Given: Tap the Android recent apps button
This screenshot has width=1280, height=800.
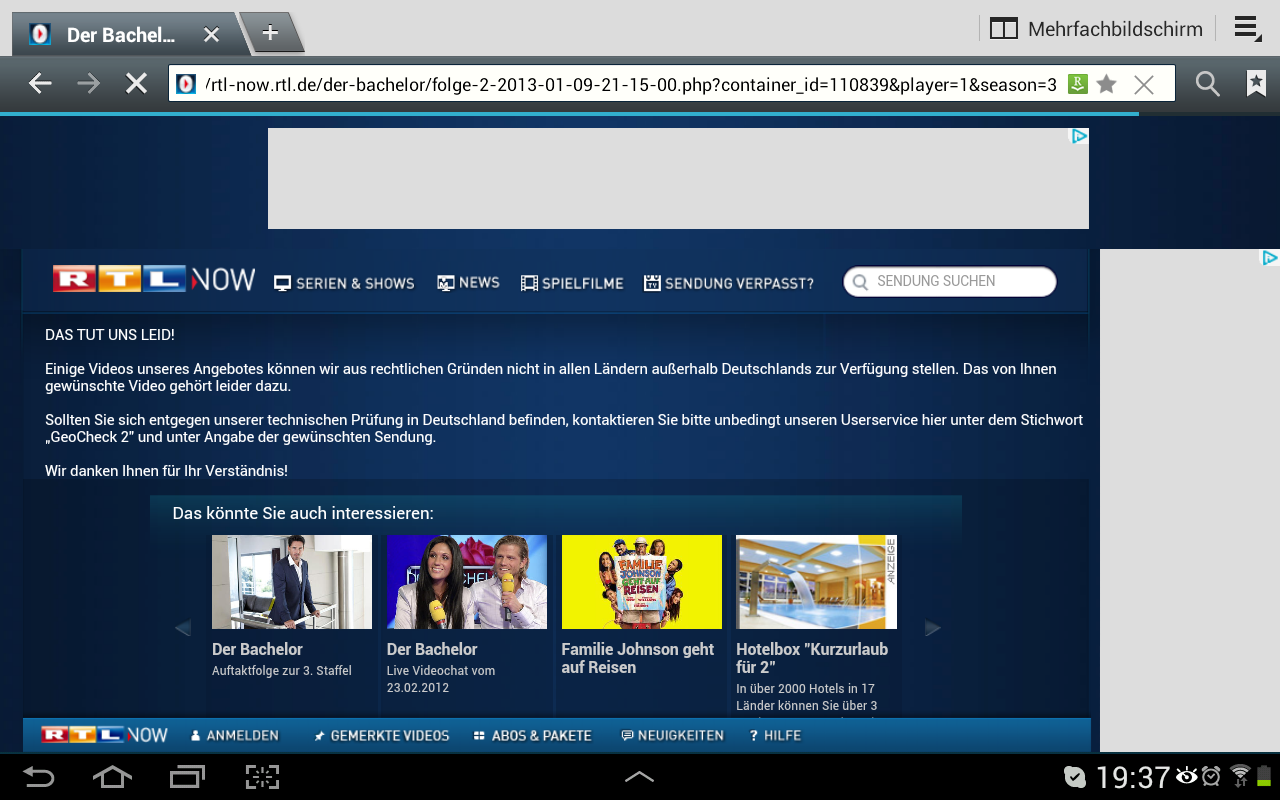Looking at the screenshot, I should (x=187, y=777).
